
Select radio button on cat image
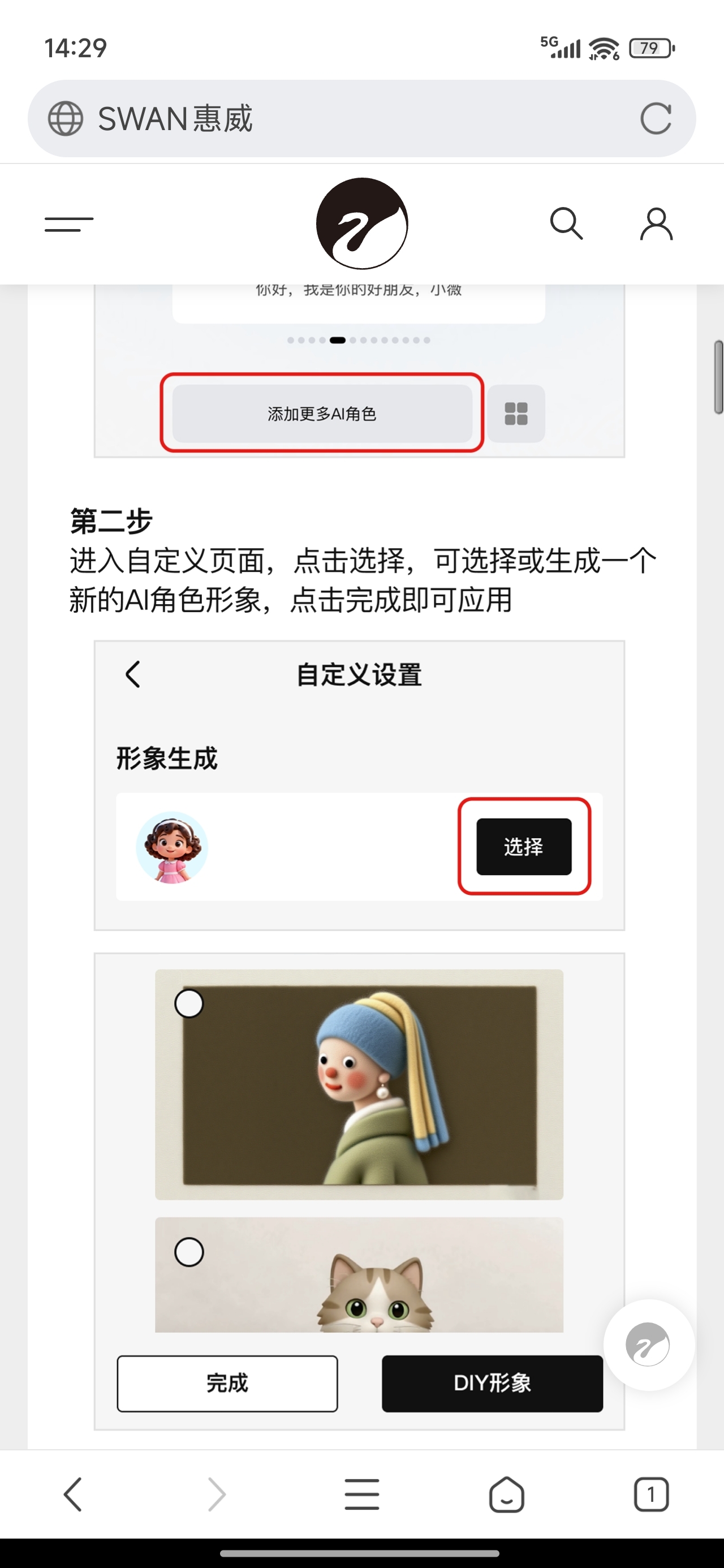click(189, 1252)
